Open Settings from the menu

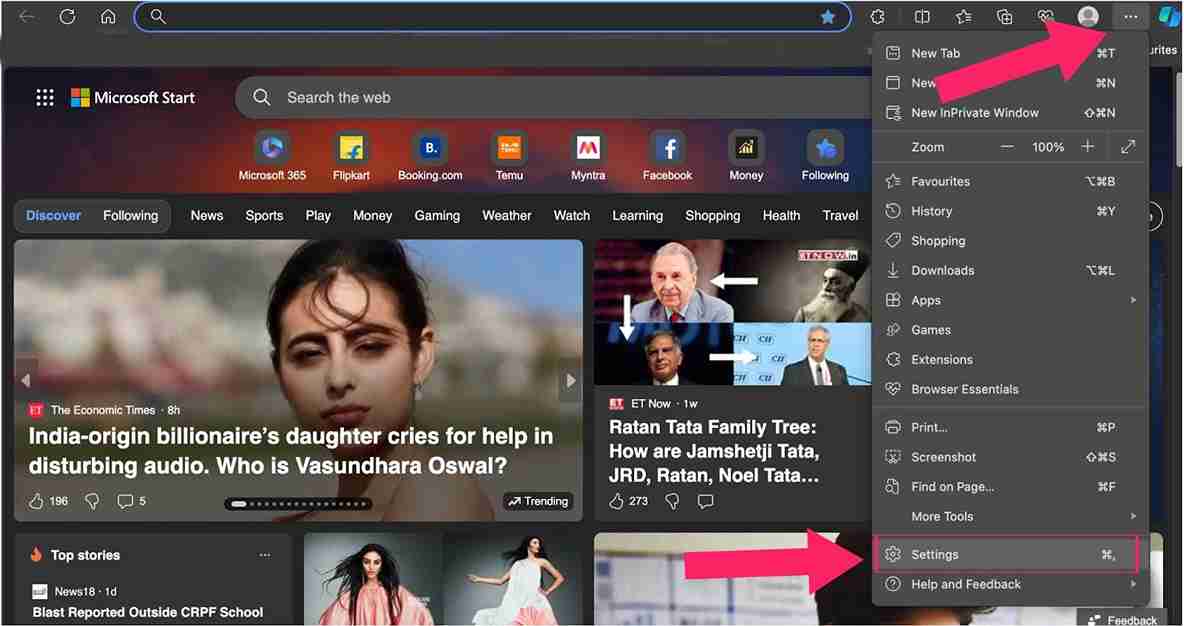[1005, 554]
